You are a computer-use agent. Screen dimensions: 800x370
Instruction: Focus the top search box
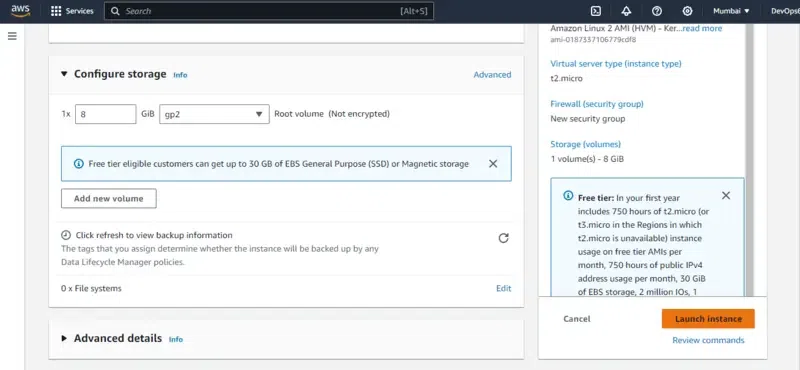coord(269,11)
